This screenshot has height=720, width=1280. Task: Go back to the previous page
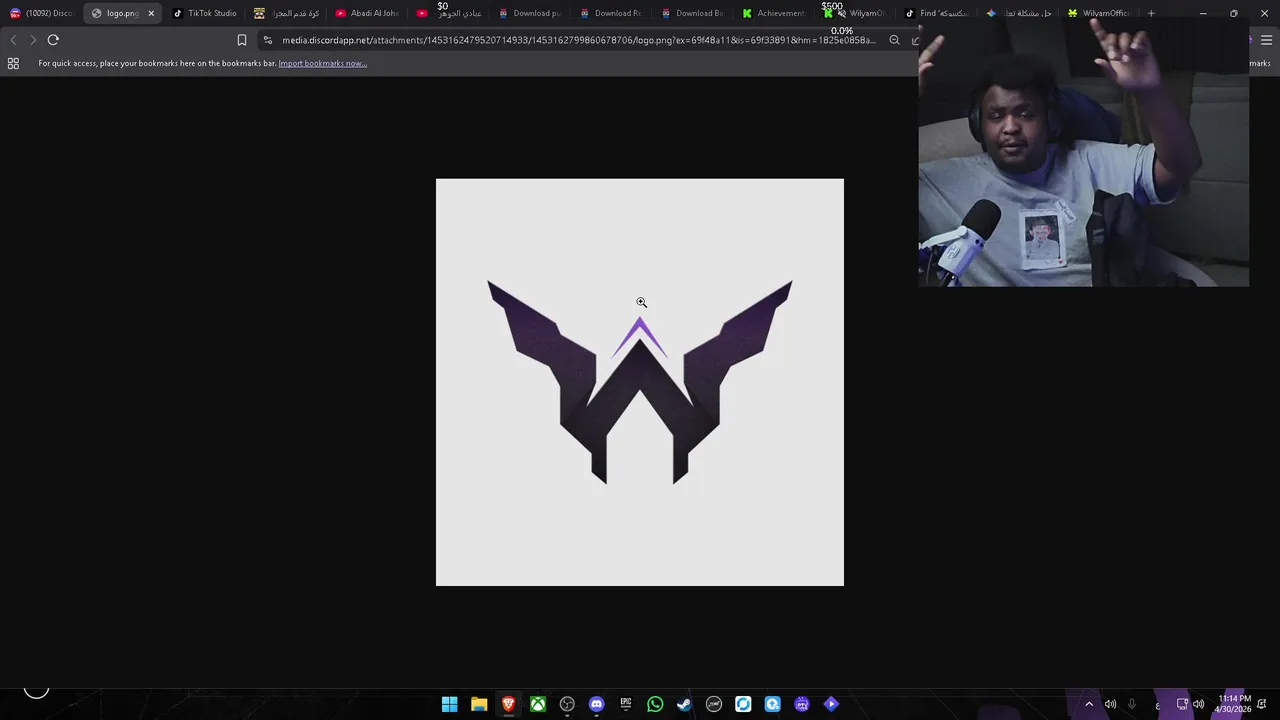click(x=13, y=40)
